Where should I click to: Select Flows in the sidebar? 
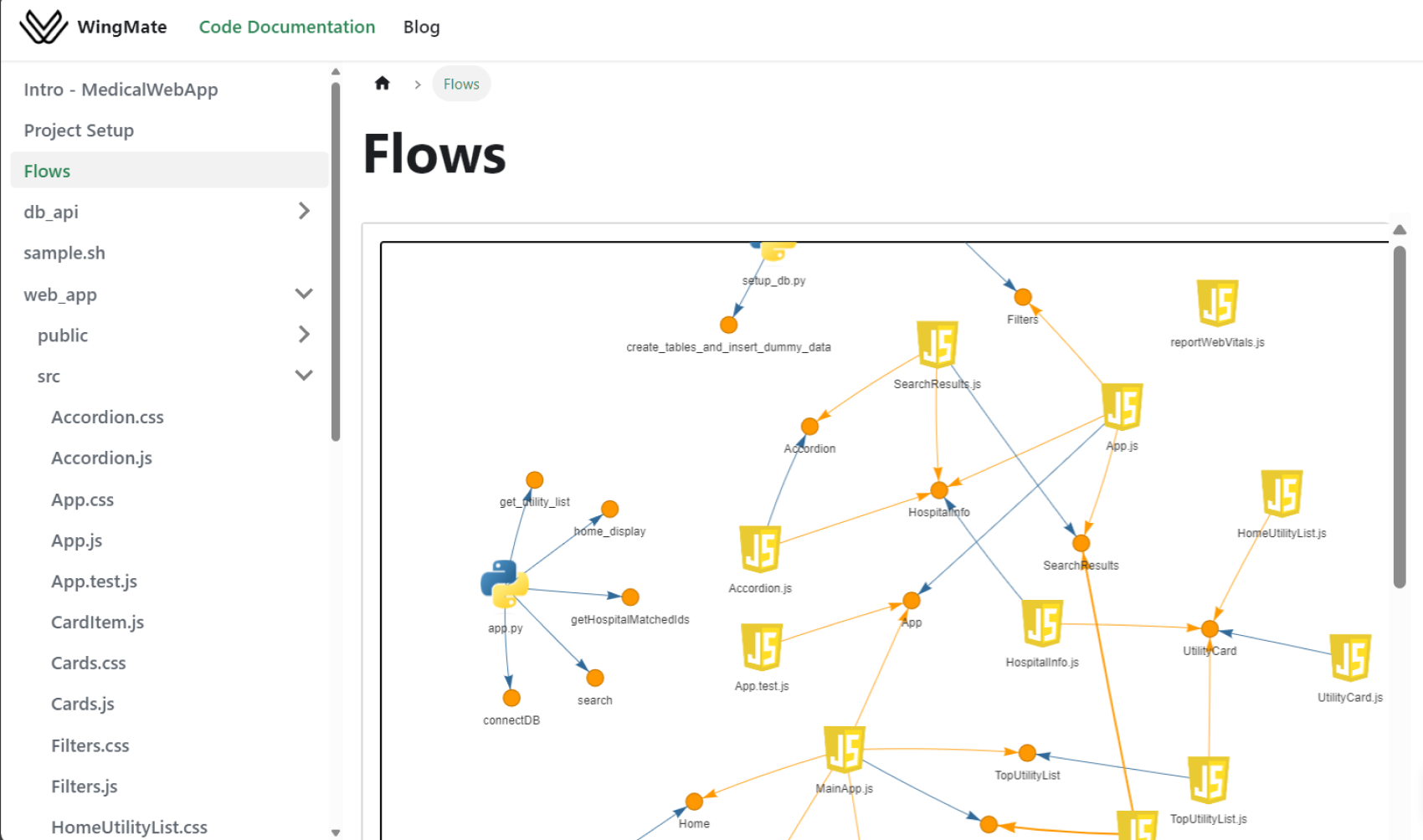tap(169, 171)
